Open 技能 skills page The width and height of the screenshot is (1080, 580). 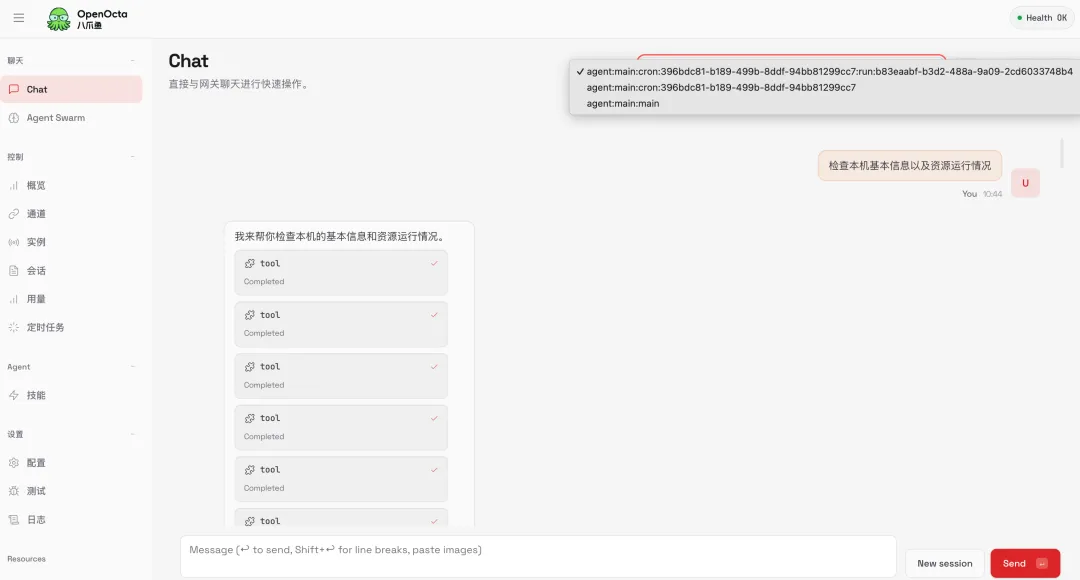(36, 395)
